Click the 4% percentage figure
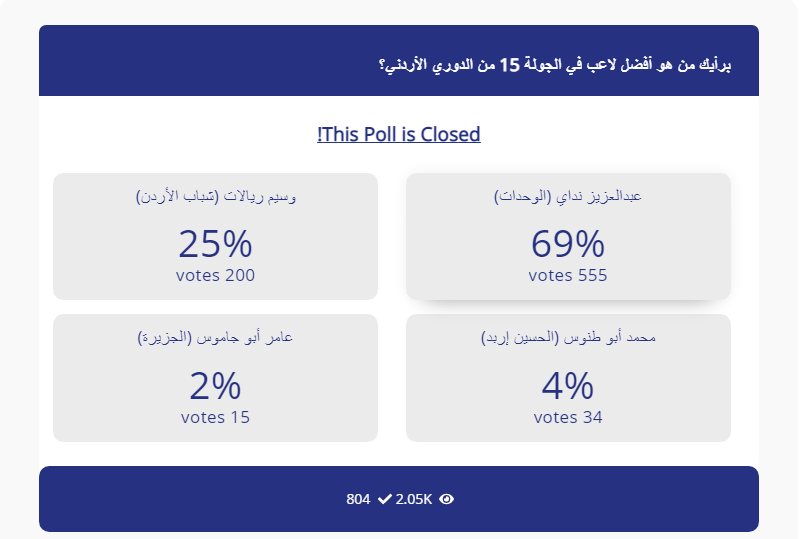The width and height of the screenshot is (799, 539). [568, 386]
